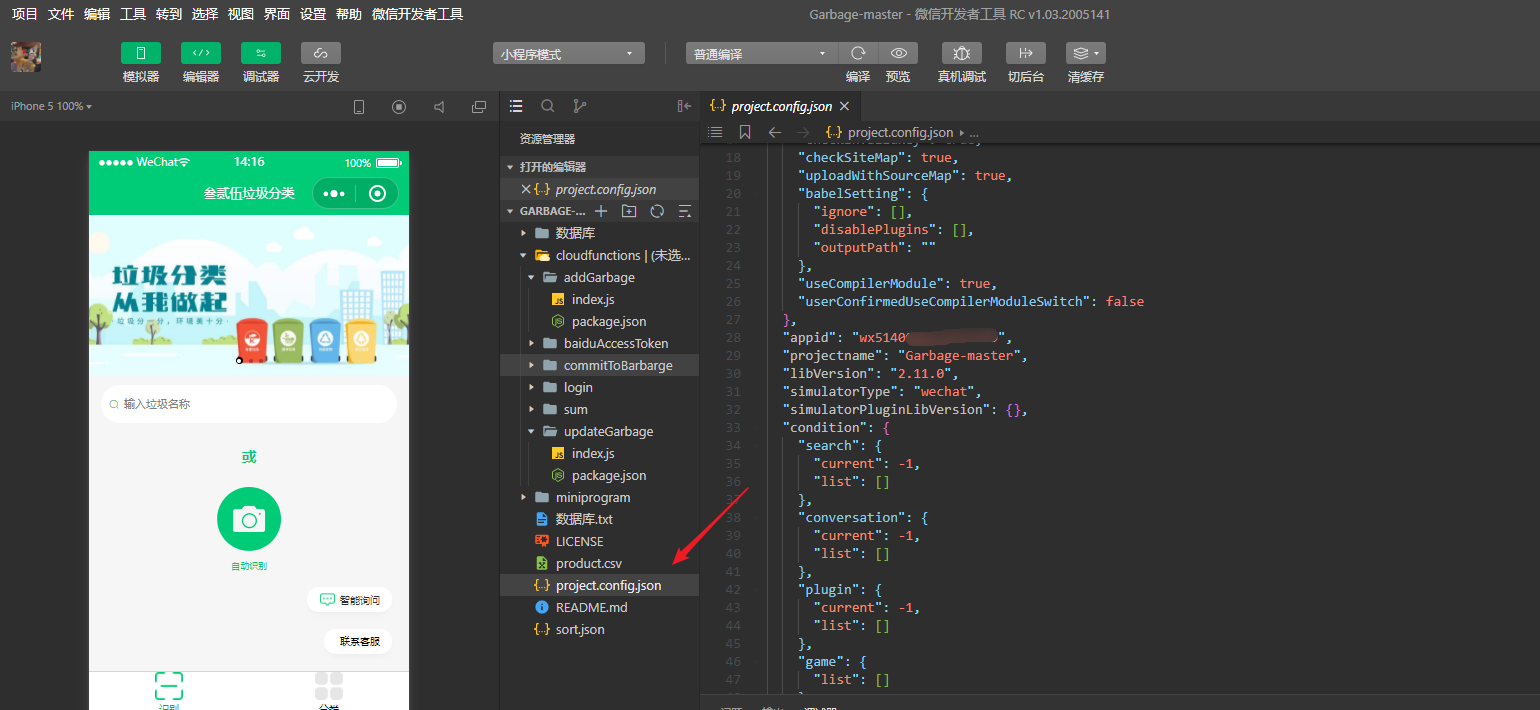Toggle the debugger panel button
The height and width of the screenshot is (710, 1540).
coord(261,53)
